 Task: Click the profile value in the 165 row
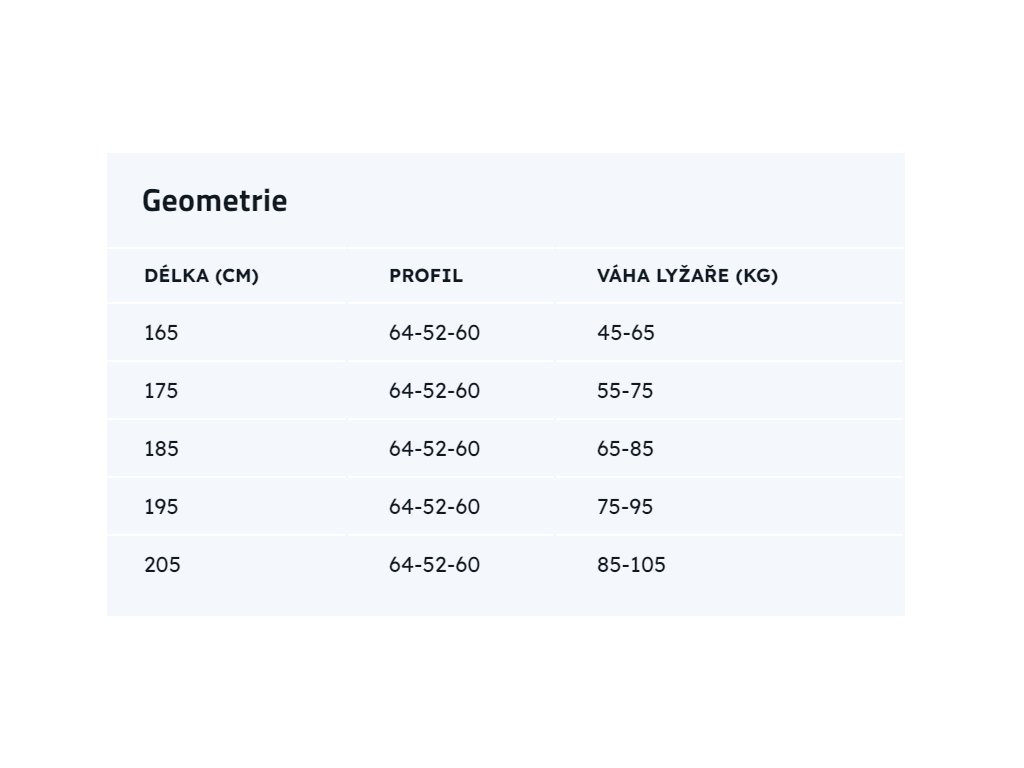pyautogui.click(x=434, y=333)
